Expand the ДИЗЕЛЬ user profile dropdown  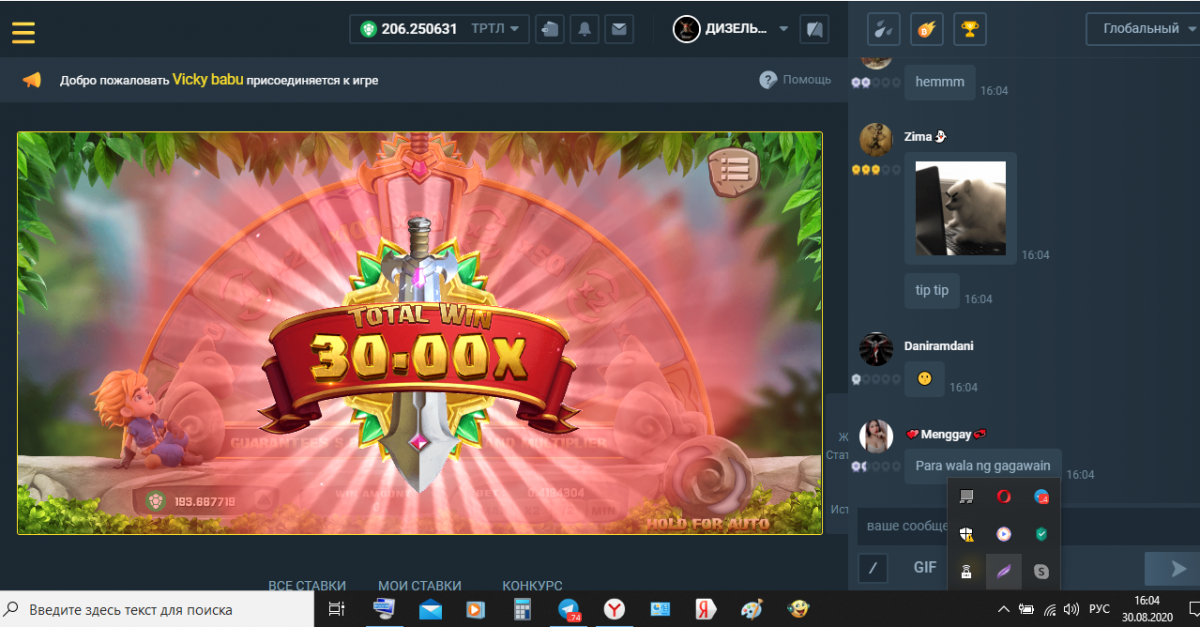(x=735, y=29)
